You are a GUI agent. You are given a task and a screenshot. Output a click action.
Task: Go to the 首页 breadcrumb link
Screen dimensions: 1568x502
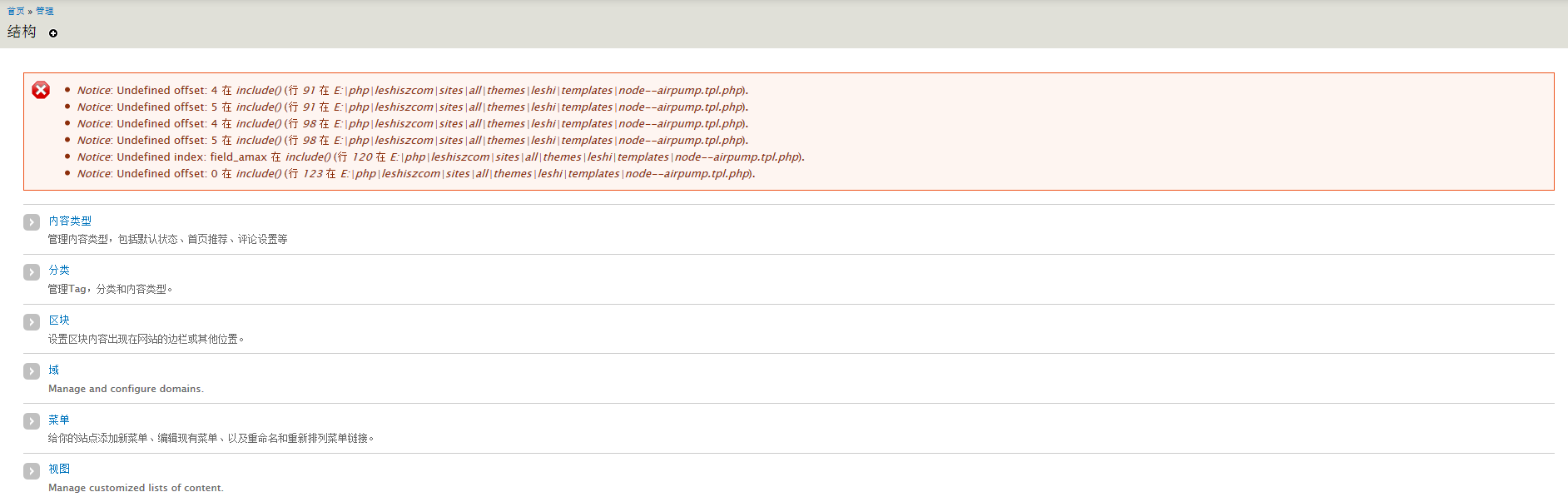[16, 11]
